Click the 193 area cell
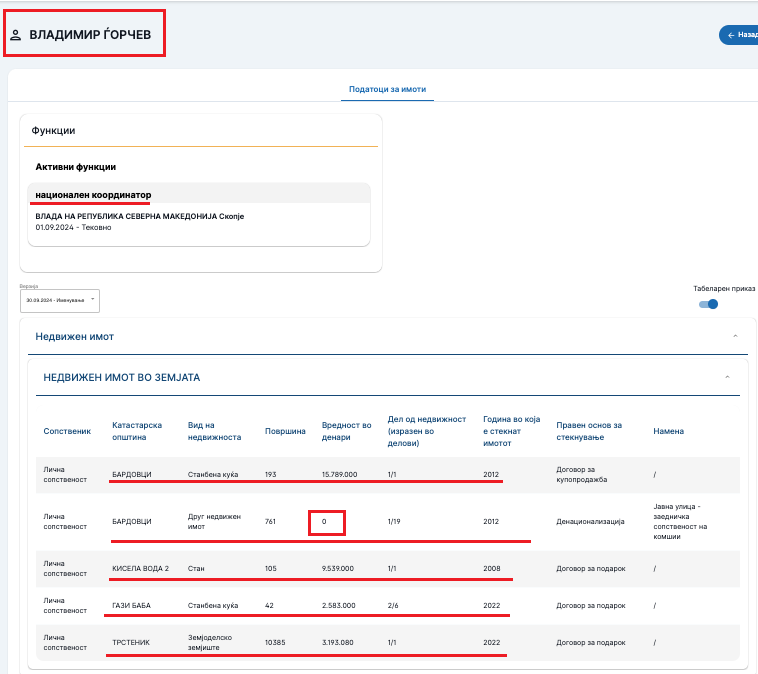 271,474
